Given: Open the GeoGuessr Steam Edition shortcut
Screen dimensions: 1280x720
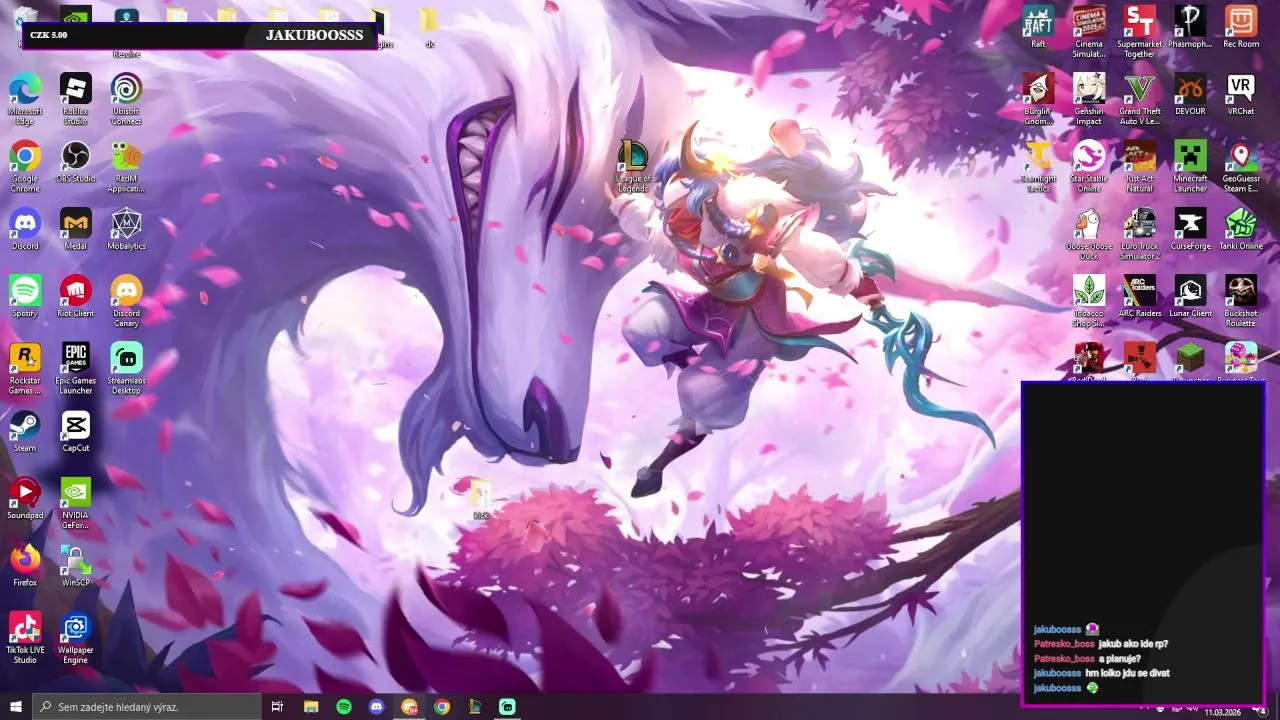Looking at the screenshot, I should click(1241, 166).
